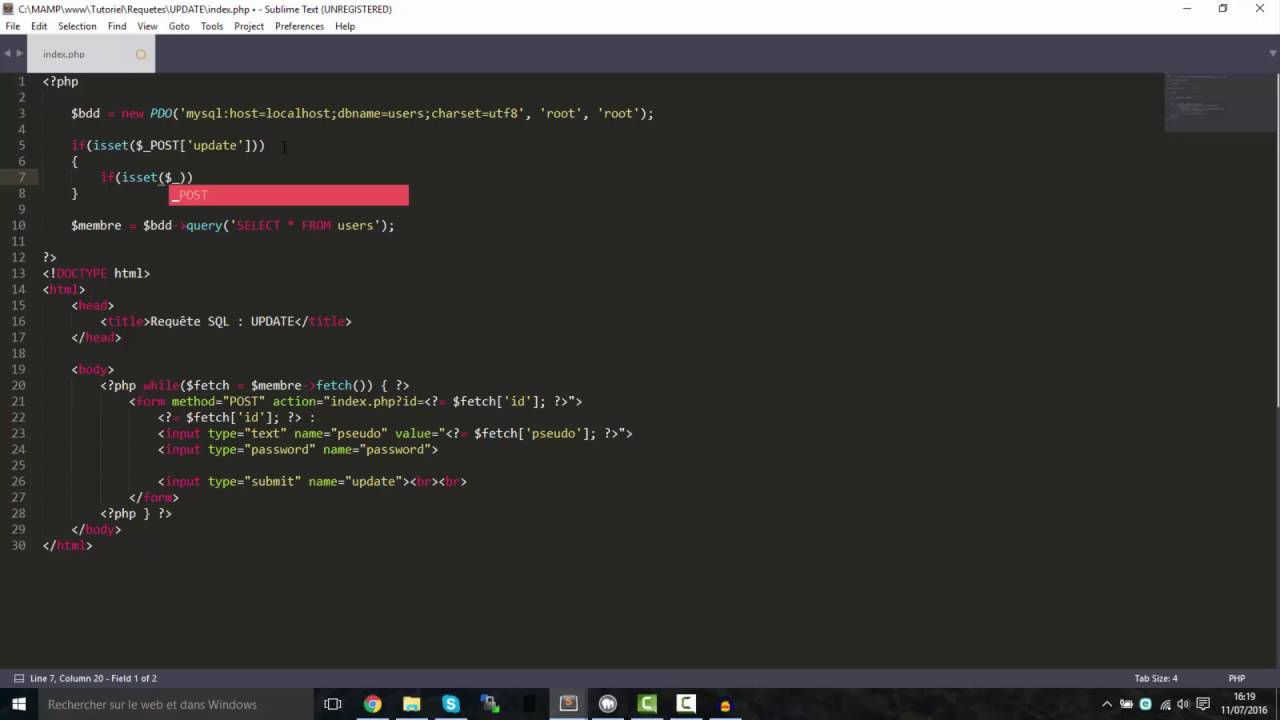Select _POST autocomplete suggestion
1280x720 pixels.
coord(288,195)
